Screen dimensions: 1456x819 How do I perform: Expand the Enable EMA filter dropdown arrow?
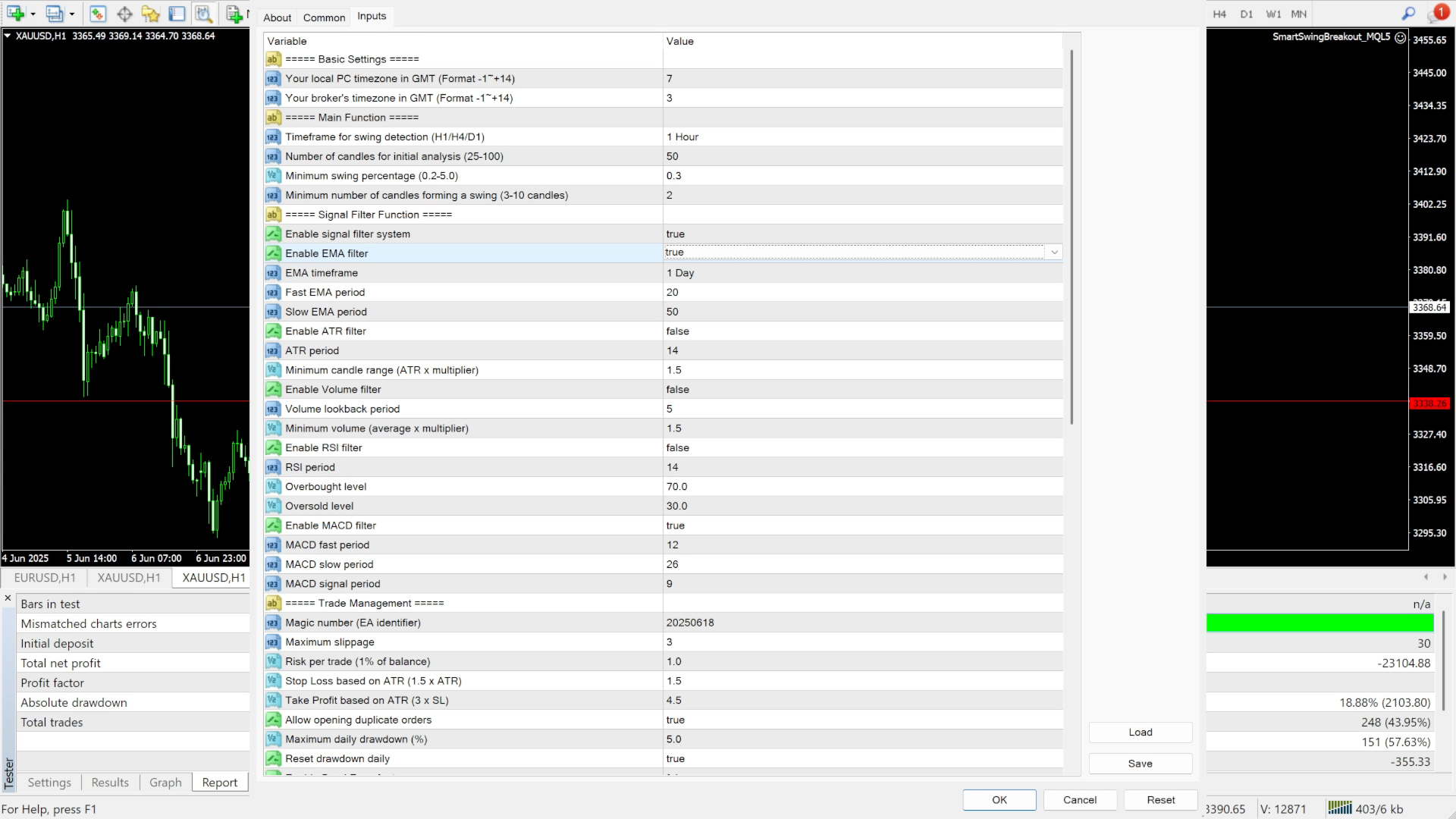coord(1054,253)
